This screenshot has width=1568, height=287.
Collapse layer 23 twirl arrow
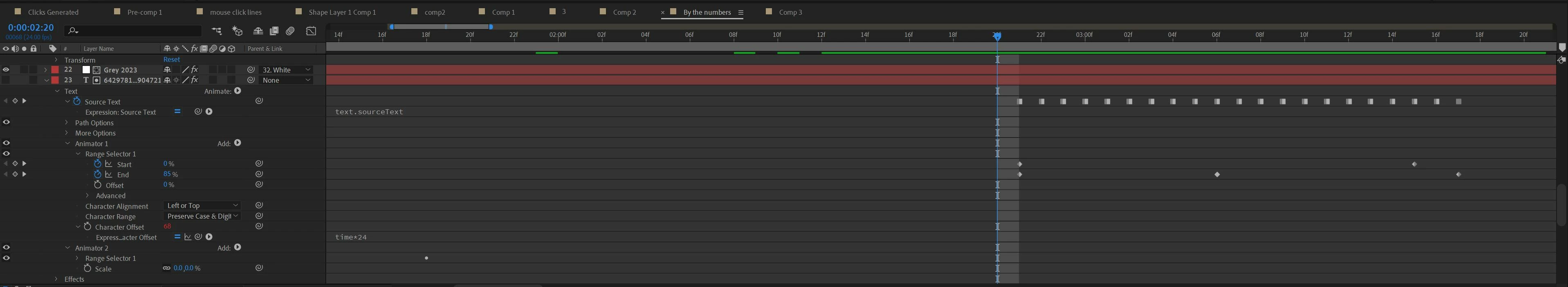click(x=46, y=80)
